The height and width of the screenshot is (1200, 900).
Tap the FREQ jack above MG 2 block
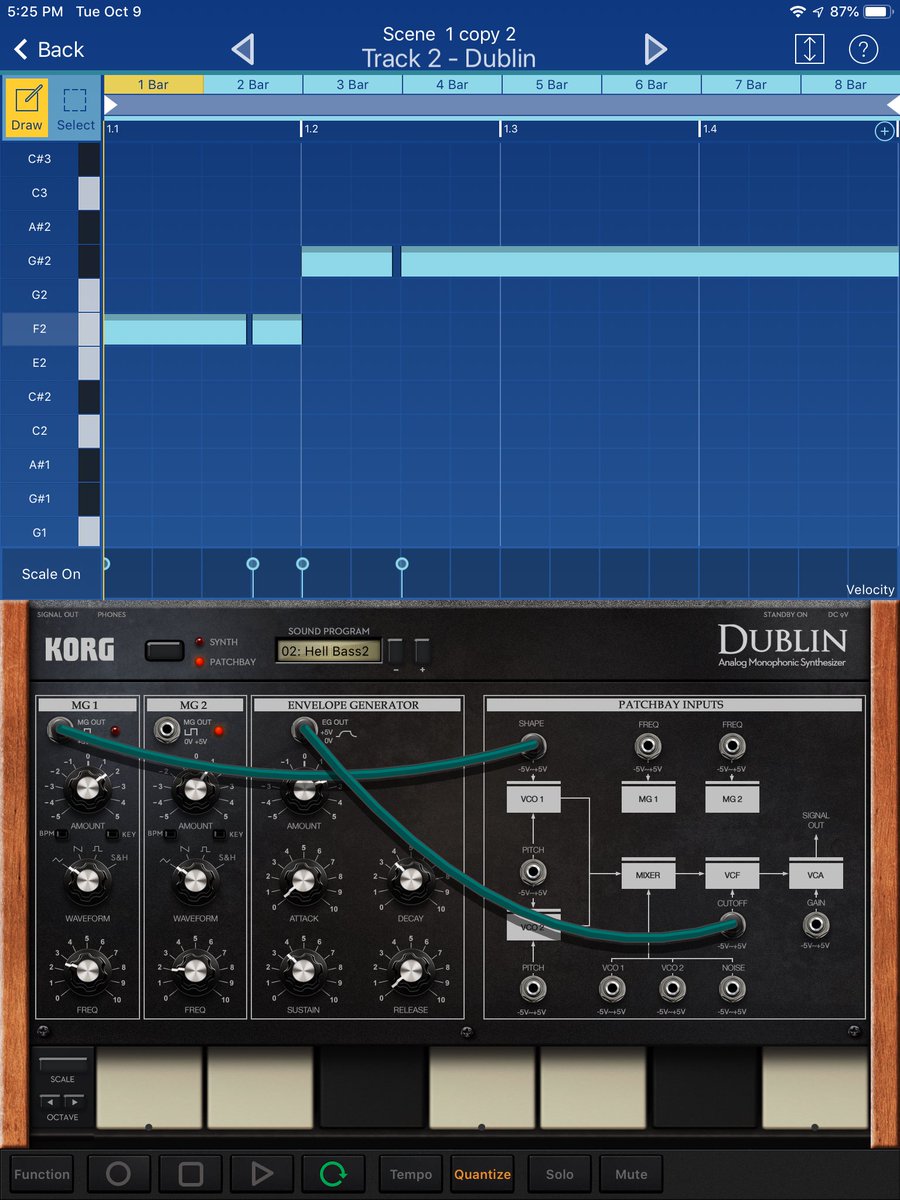point(732,745)
